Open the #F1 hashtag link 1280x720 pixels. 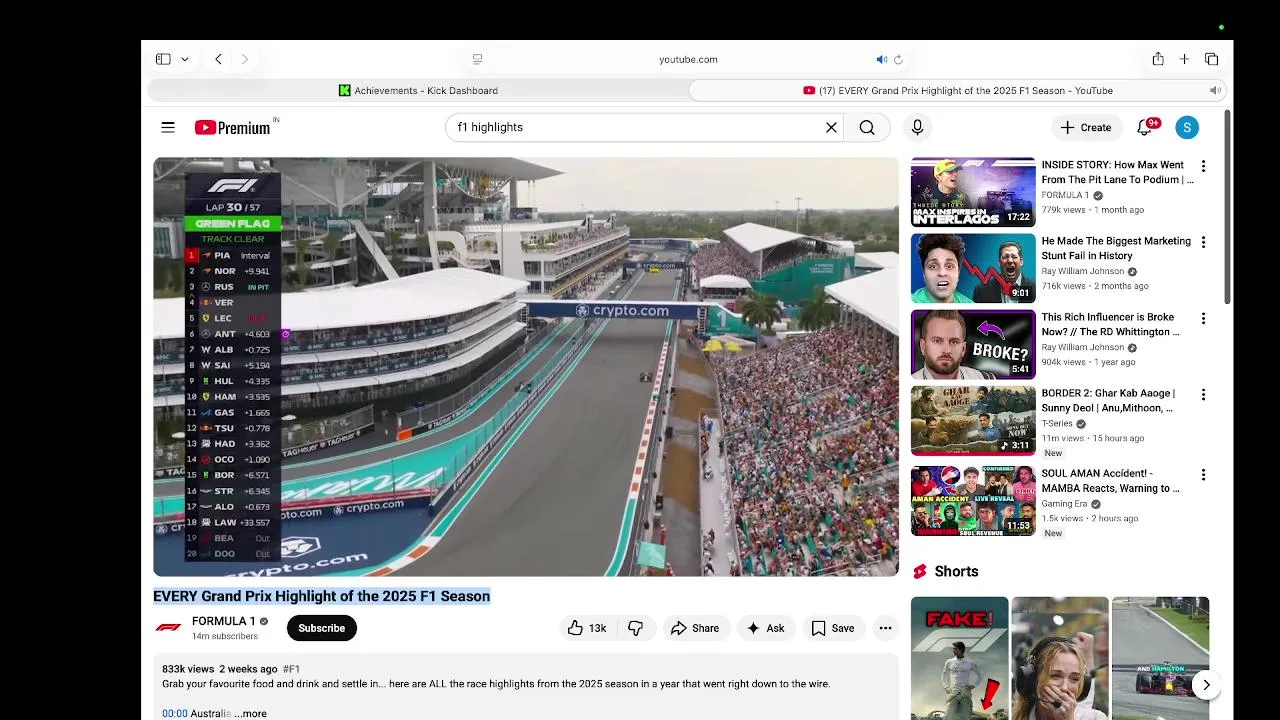pos(291,669)
